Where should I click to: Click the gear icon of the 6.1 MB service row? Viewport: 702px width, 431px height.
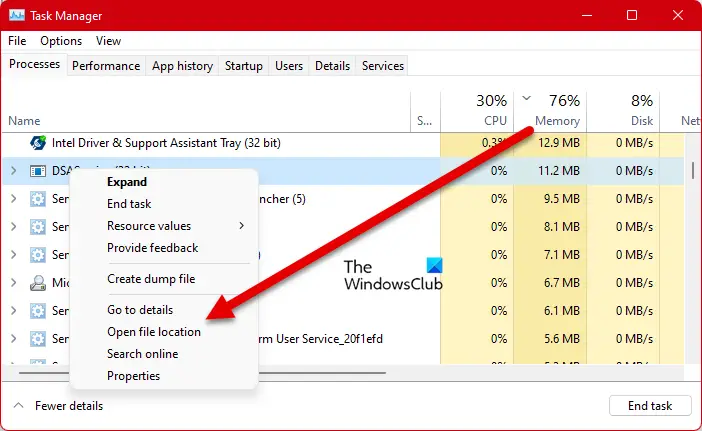point(38,311)
